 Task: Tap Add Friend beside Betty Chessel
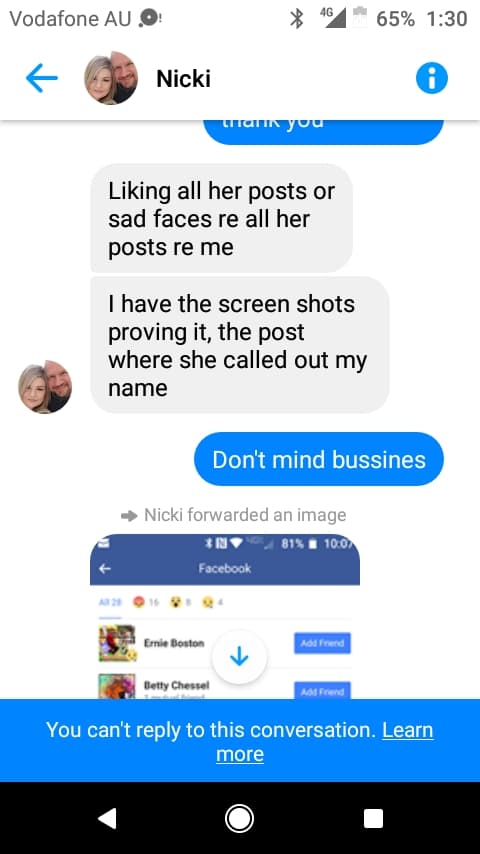(x=322, y=690)
